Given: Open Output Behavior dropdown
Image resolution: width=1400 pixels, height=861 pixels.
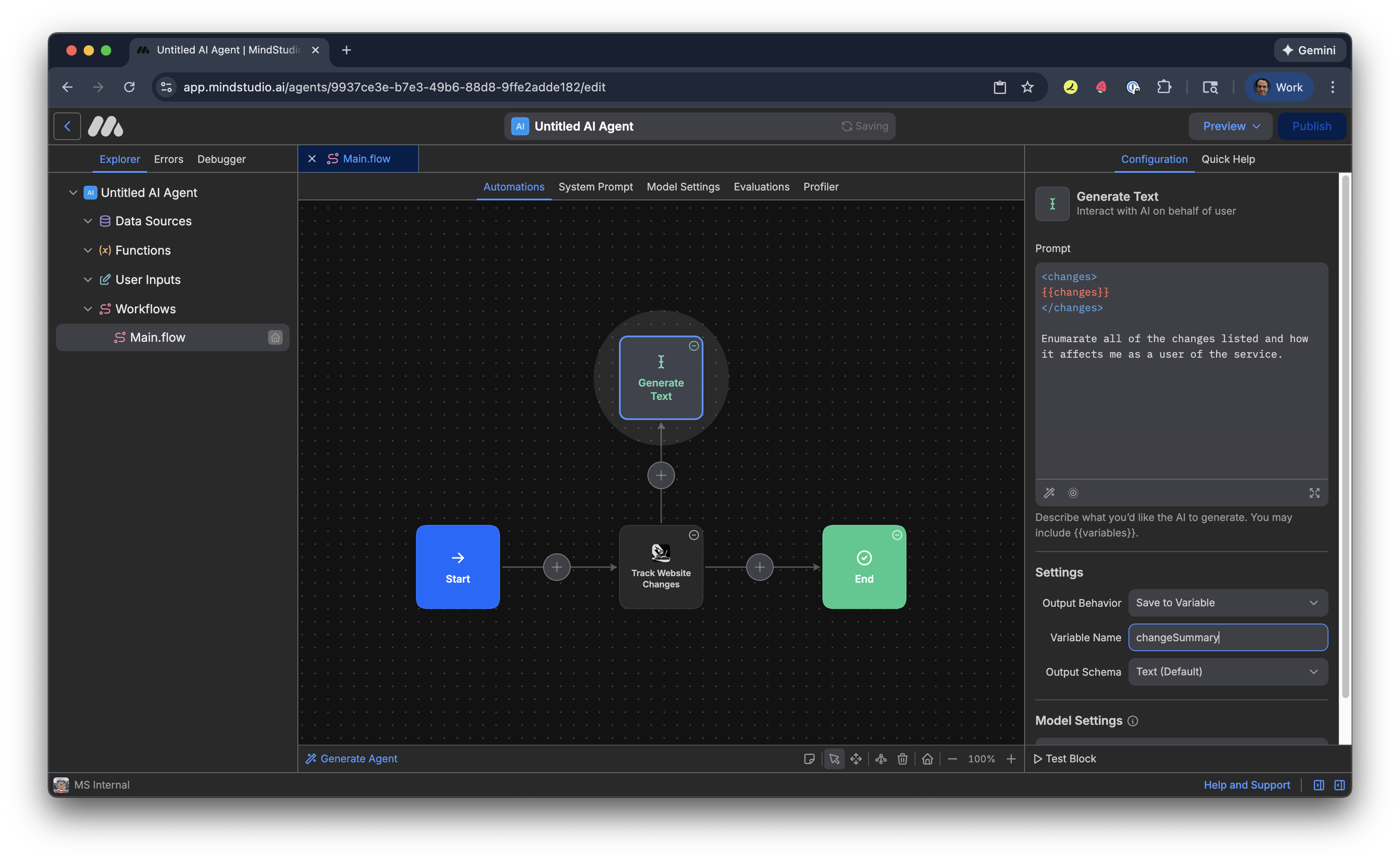Looking at the screenshot, I should [x=1228, y=602].
